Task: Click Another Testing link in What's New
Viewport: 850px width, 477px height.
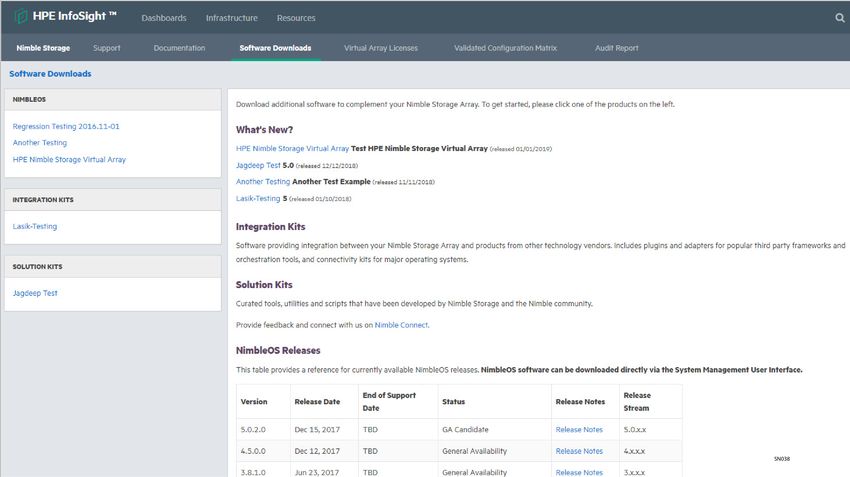Action: tap(263, 182)
